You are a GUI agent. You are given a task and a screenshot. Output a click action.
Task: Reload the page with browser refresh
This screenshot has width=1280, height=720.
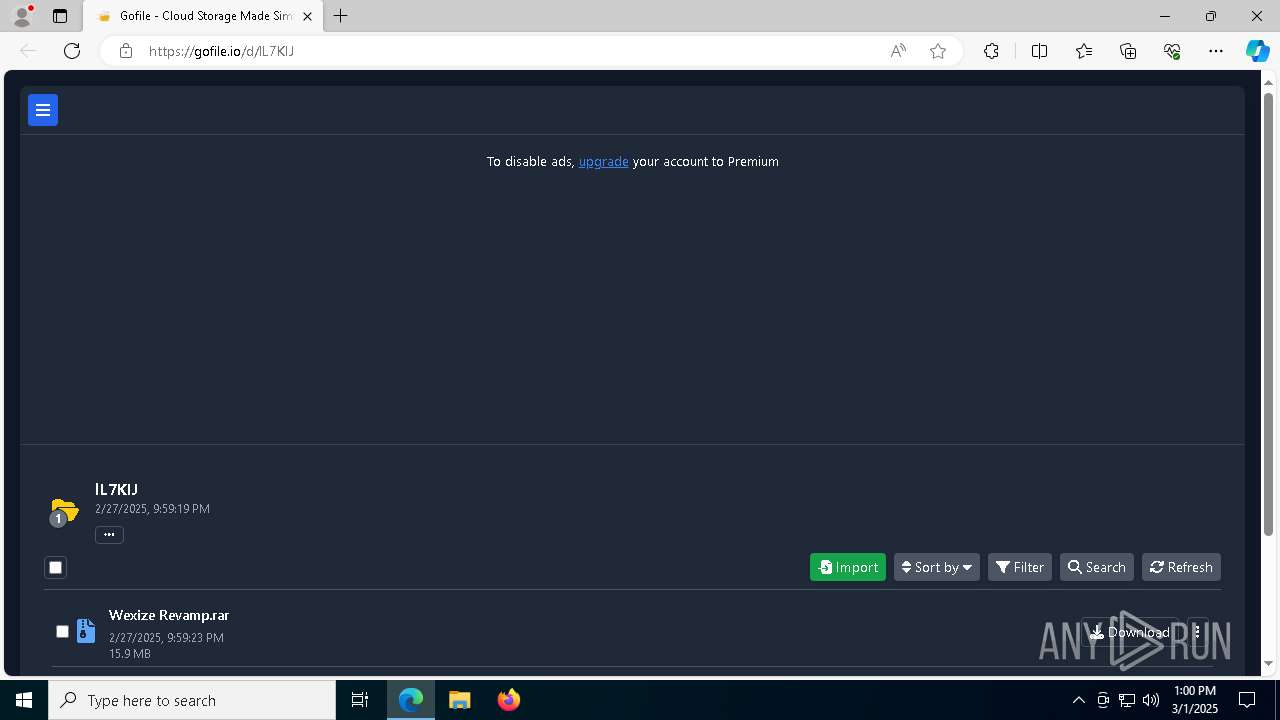pos(72,51)
